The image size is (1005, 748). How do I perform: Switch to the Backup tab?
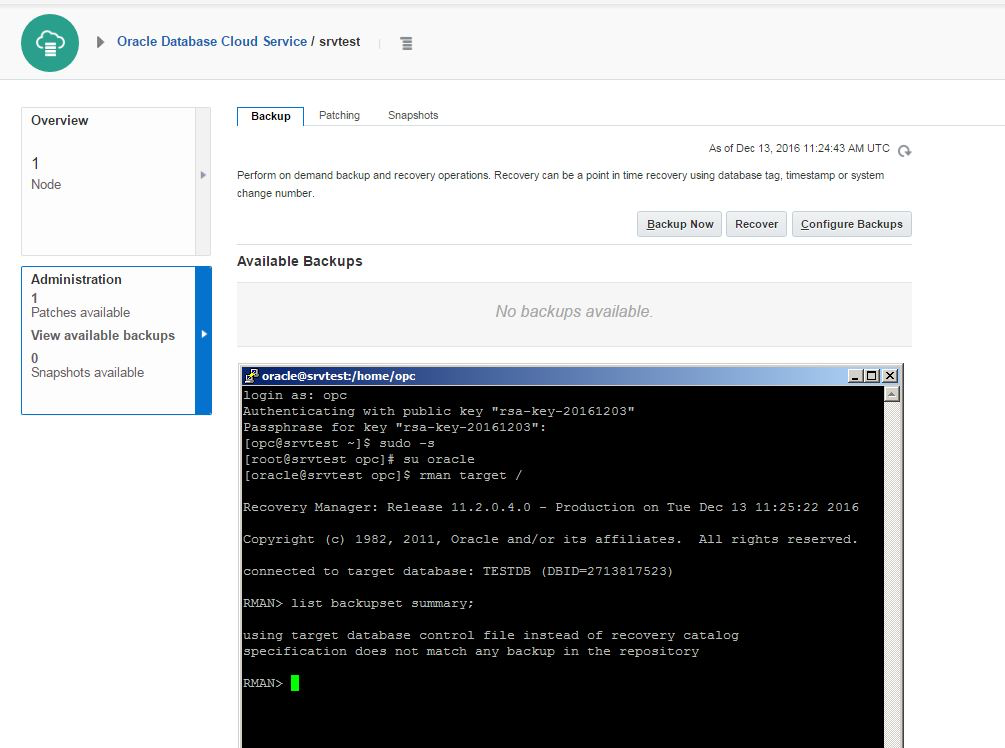pos(270,116)
